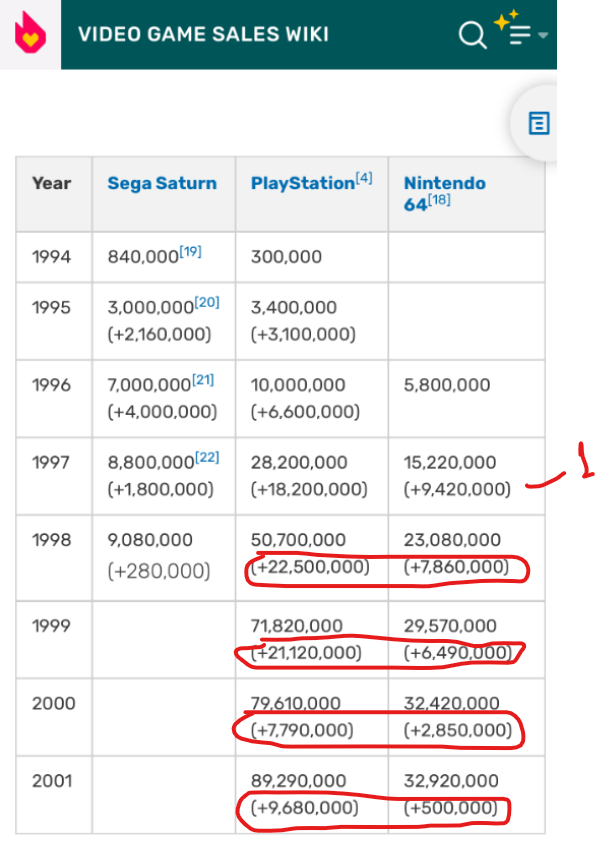Open the PlayStation header link
This screenshot has height=846, width=595.
[x=303, y=183]
